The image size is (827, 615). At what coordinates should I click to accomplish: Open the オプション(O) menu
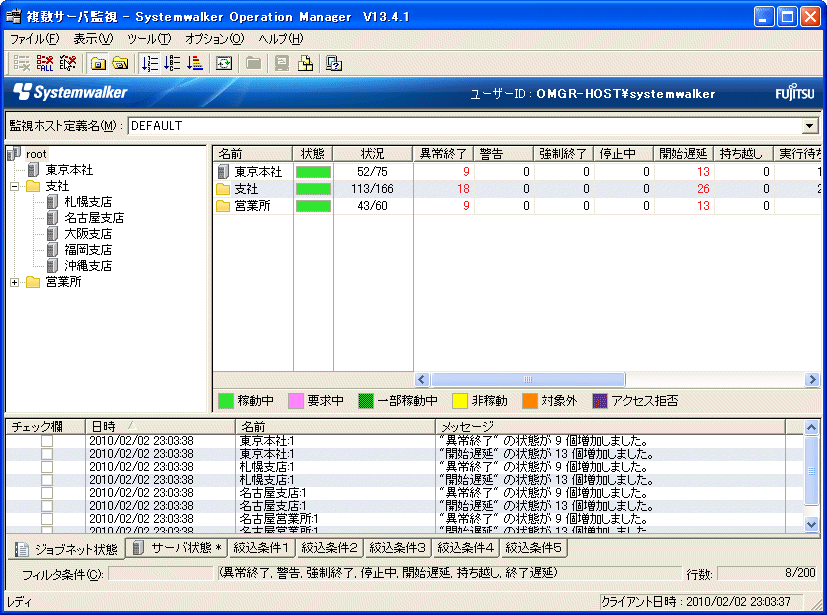[215, 39]
